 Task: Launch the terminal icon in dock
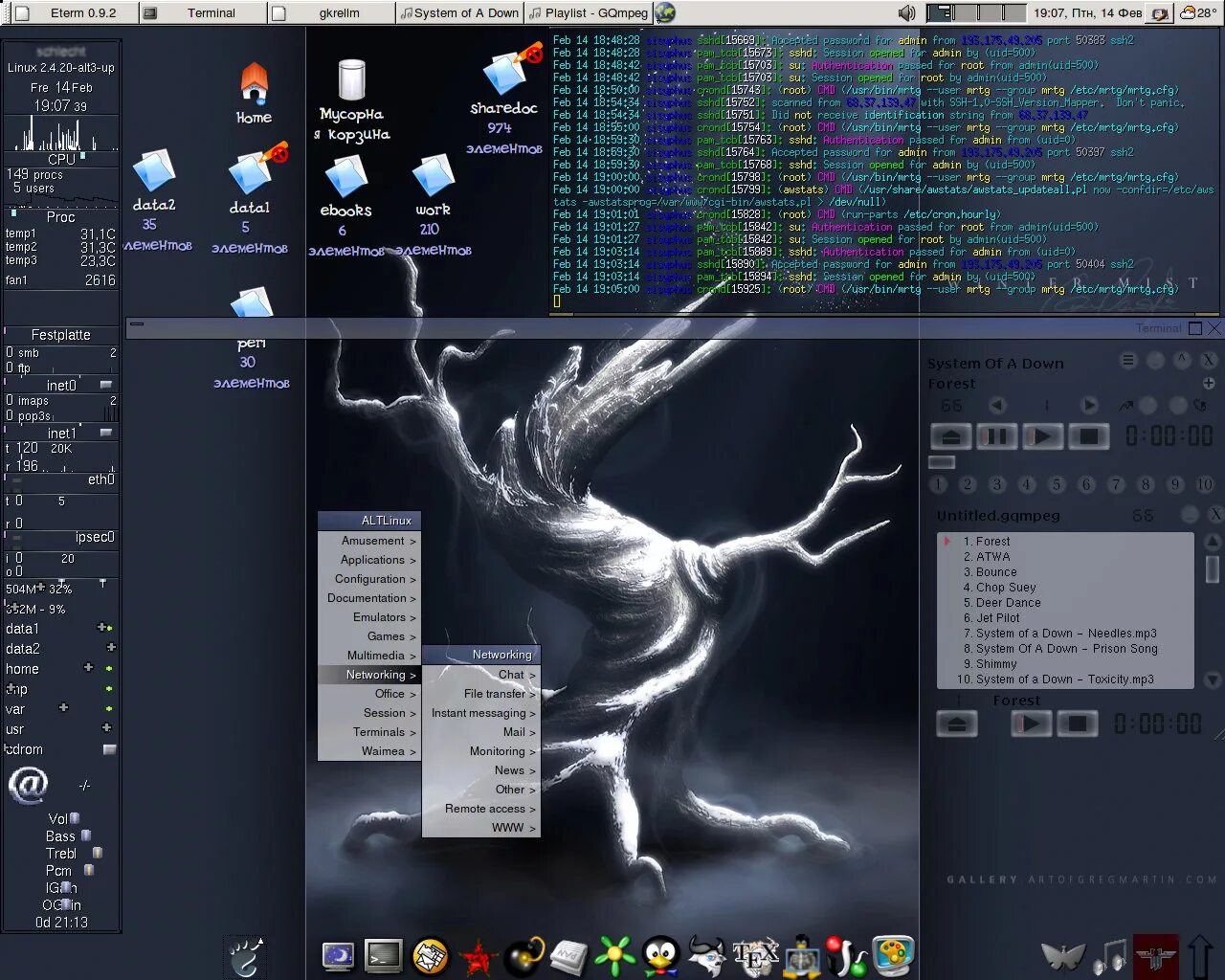click(384, 955)
